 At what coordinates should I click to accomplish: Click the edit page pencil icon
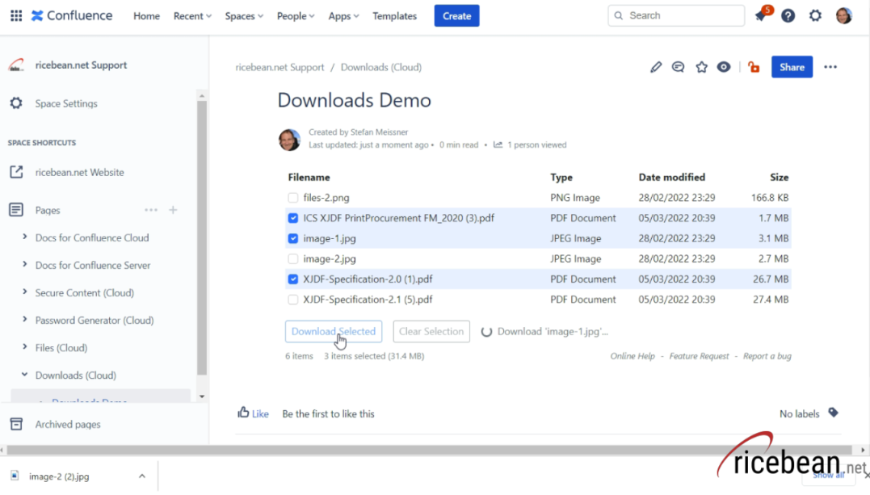656,67
